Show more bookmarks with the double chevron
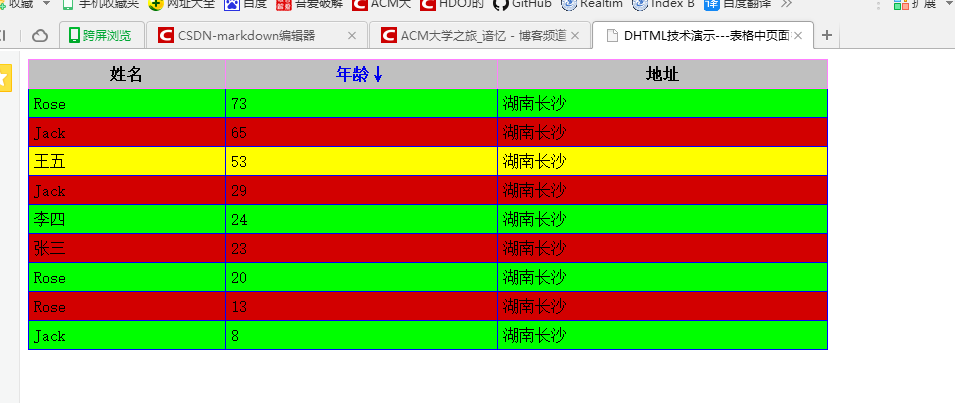This screenshot has width=955, height=403. click(x=786, y=4)
